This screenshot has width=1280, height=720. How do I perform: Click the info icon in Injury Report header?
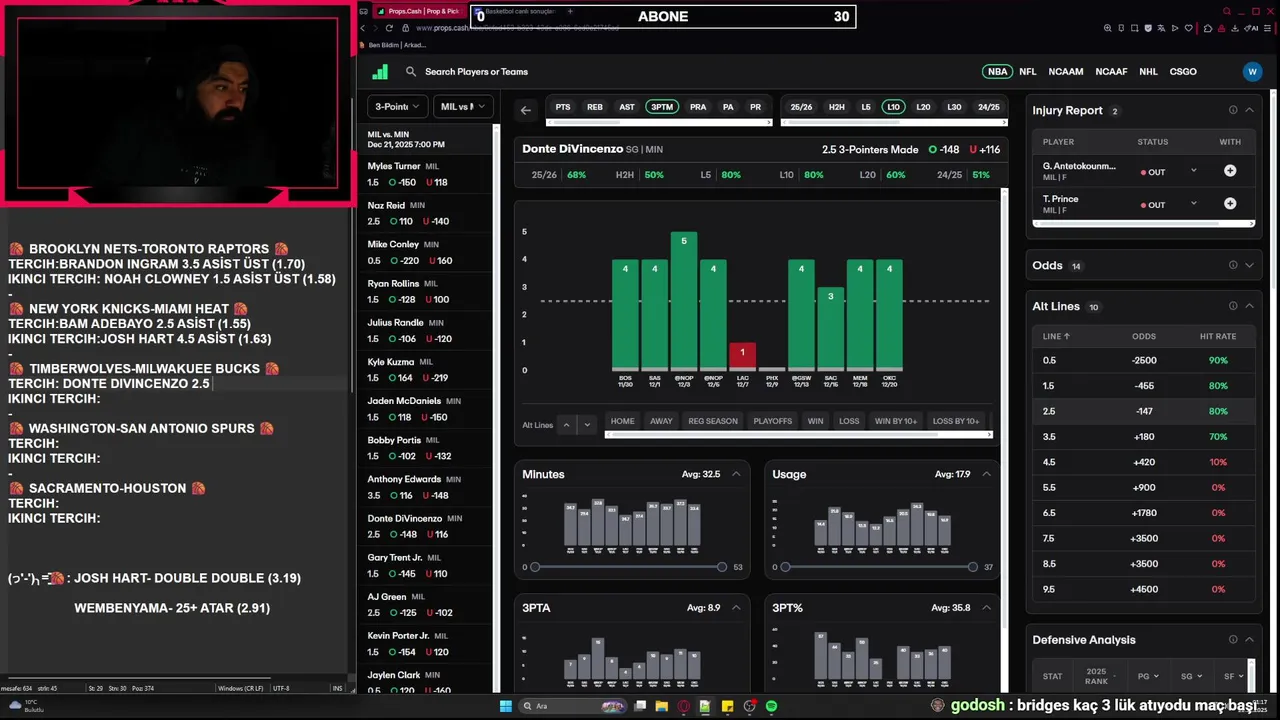1233,110
